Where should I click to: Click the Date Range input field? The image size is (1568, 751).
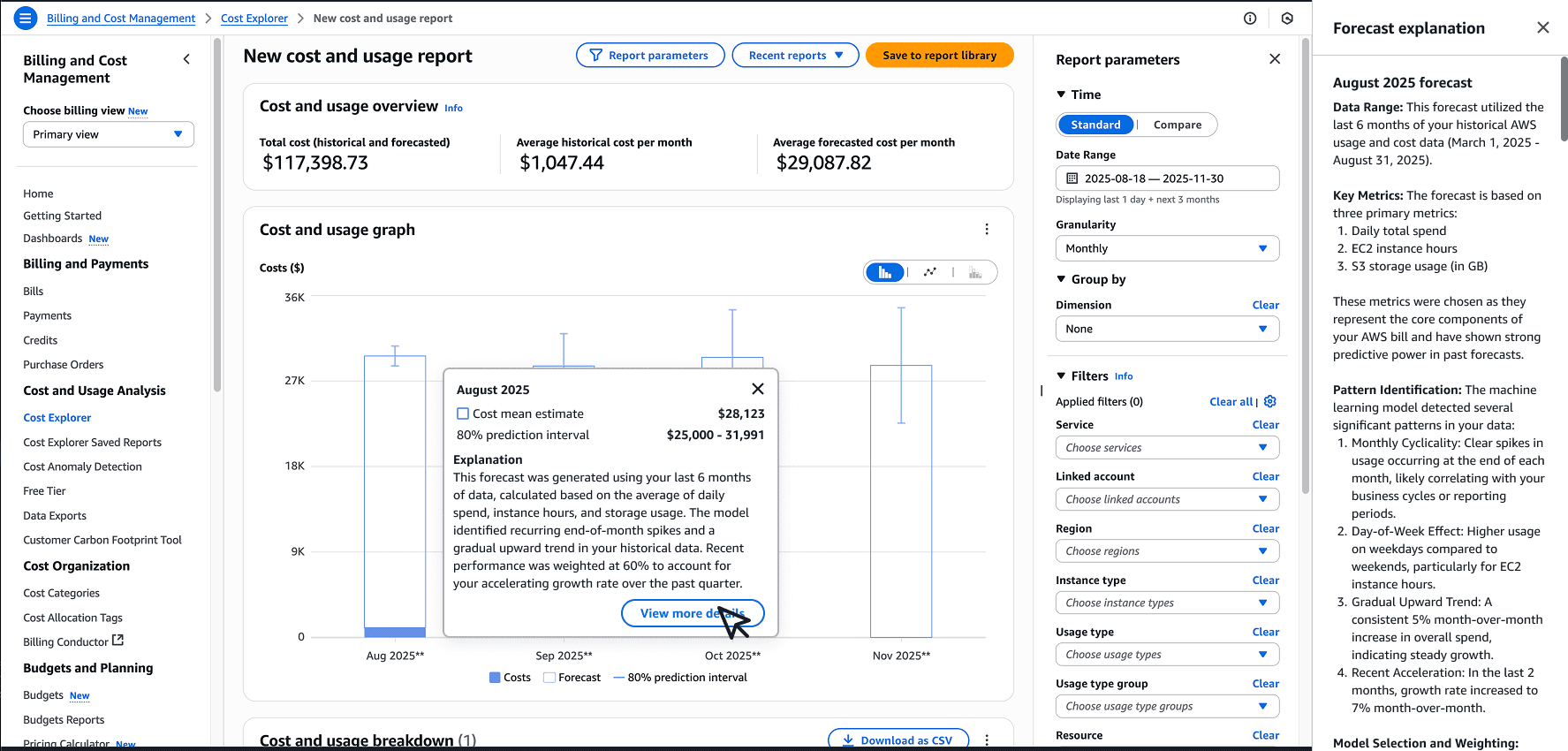[1167, 178]
